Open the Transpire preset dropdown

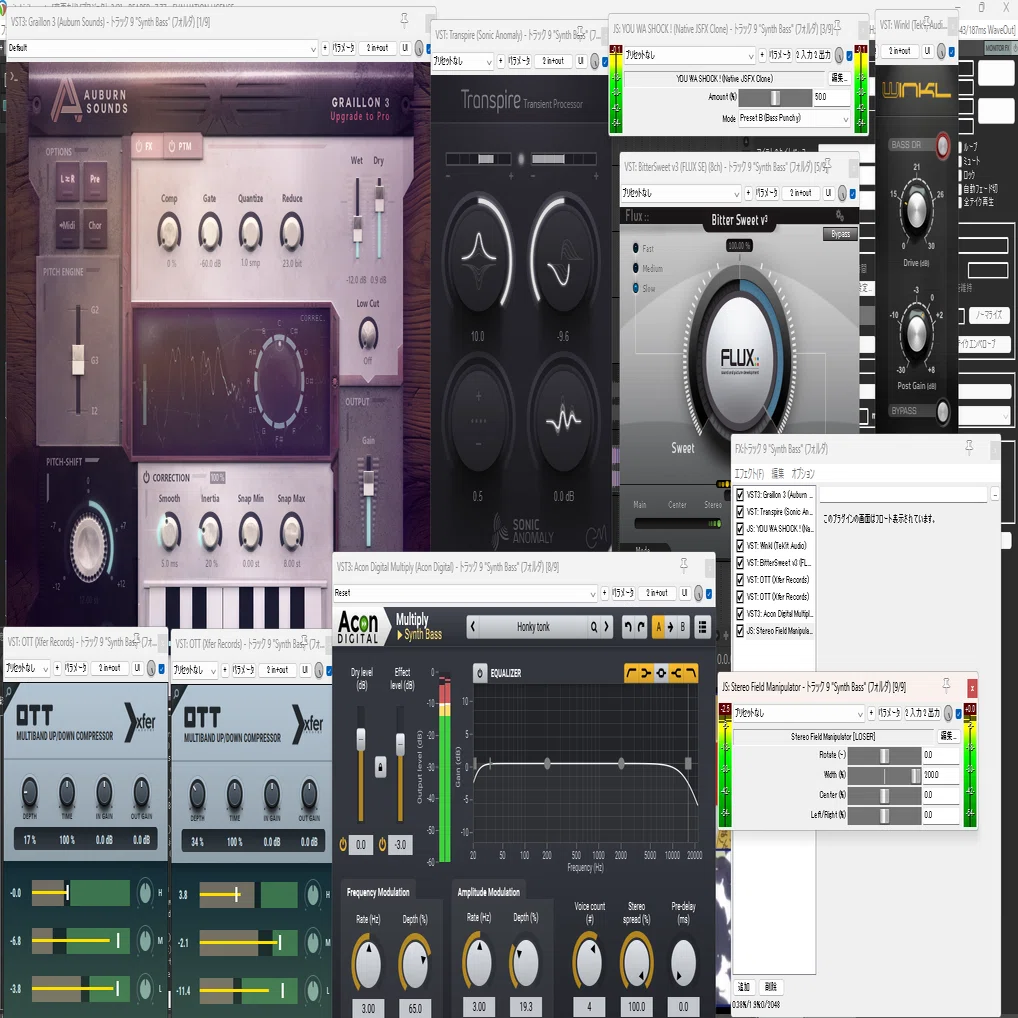(x=463, y=61)
